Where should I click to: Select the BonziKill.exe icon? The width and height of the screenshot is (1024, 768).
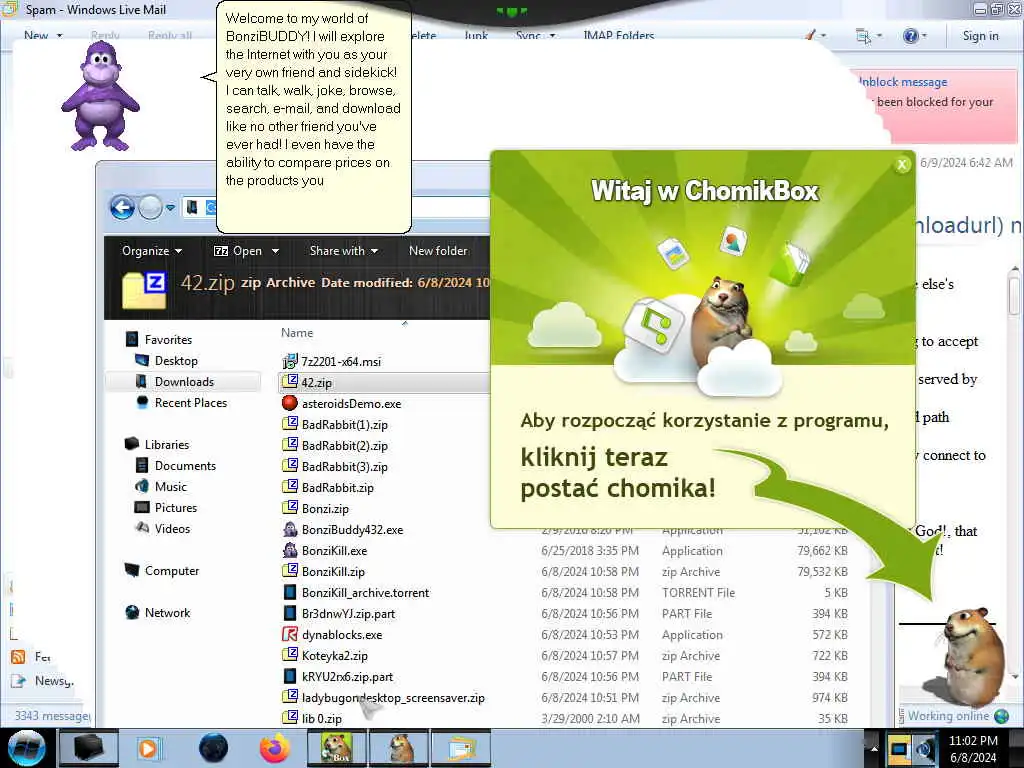289,551
